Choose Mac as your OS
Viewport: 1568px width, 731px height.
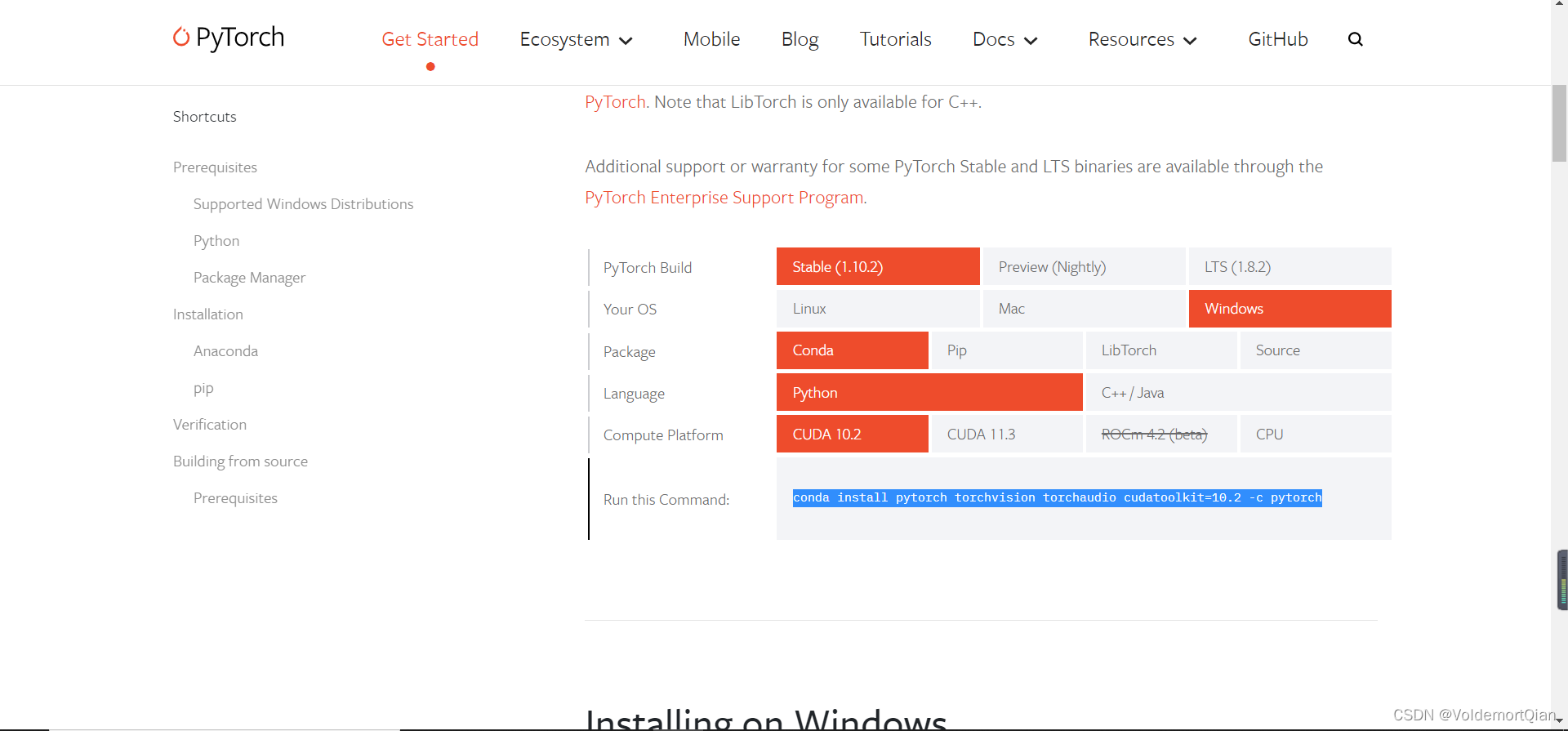[1084, 309]
